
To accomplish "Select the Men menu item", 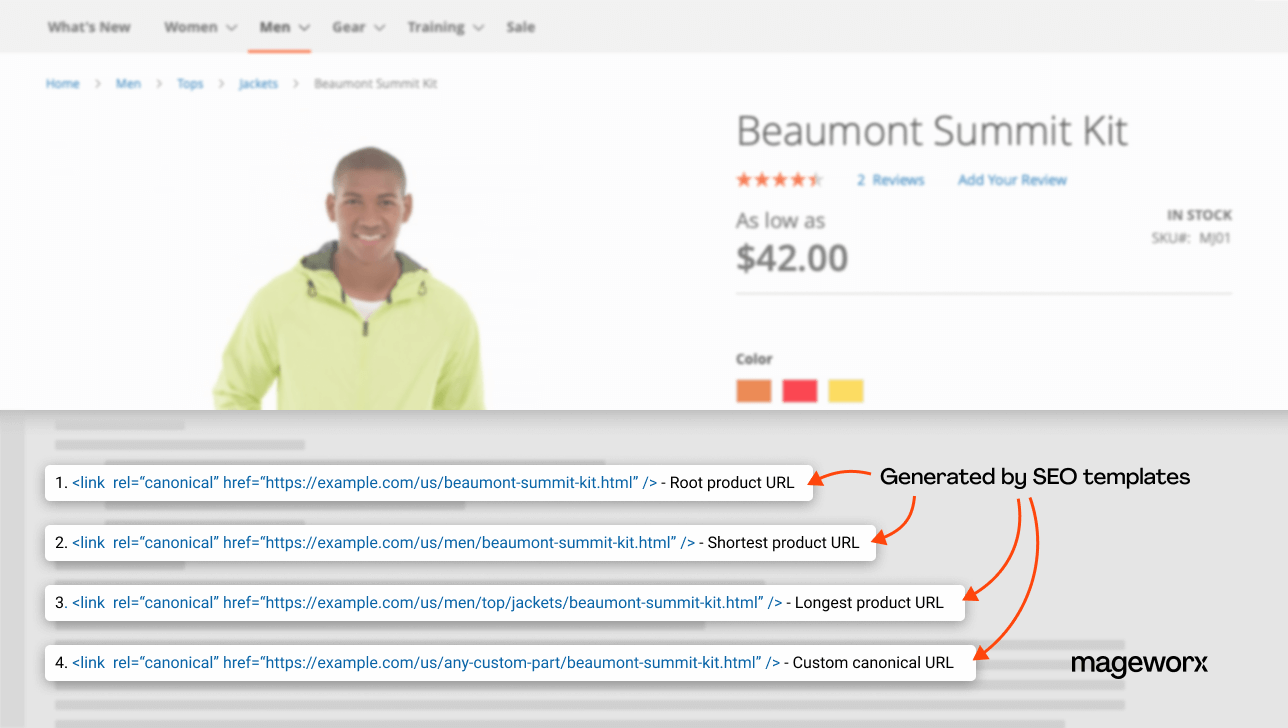I will pyautogui.click(x=274, y=27).
